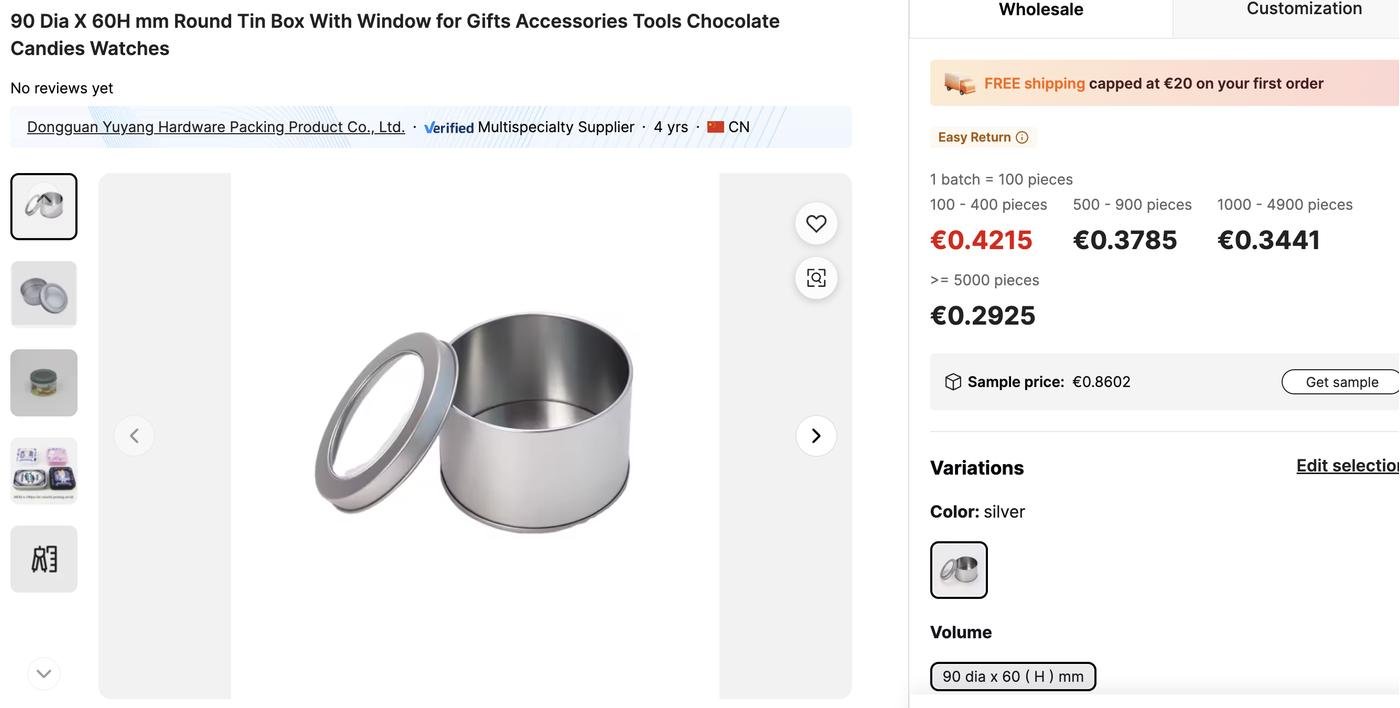Image resolution: width=1400 pixels, height=708 pixels.
Task: Select the fourth thumbnail with multiple tins
Action: (44, 471)
